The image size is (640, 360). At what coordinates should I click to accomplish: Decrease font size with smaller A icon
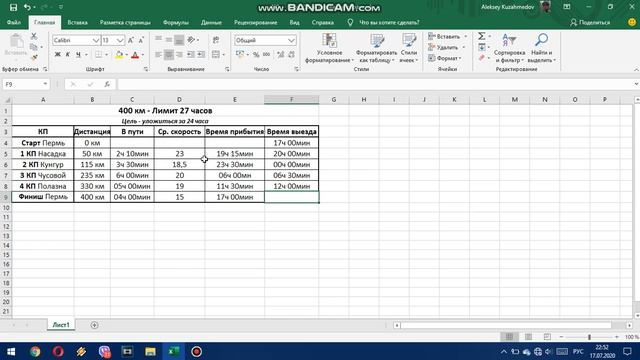pyautogui.click(x=141, y=40)
